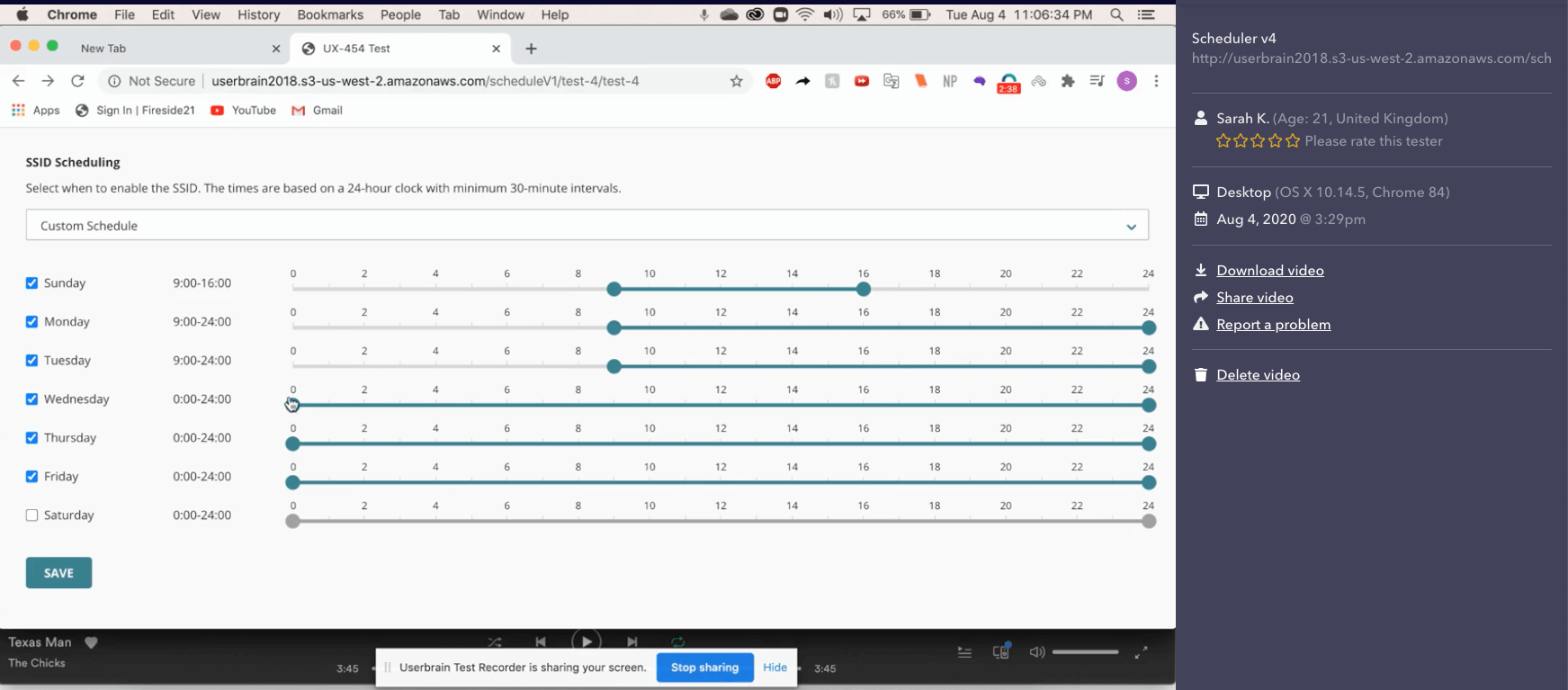Uncheck the Wednesday checkbox
1568x690 pixels.
pyautogui.click(x=32, y=399)
